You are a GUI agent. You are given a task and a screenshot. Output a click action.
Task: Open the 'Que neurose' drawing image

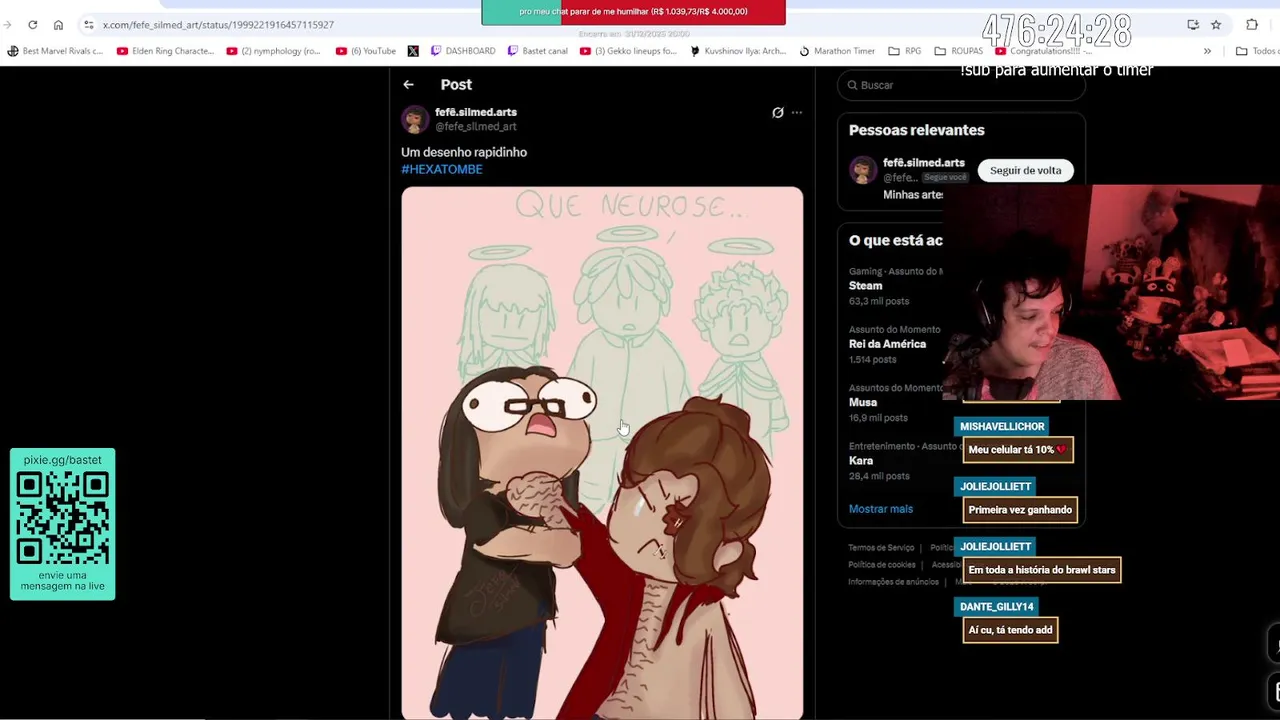(602, 453)
